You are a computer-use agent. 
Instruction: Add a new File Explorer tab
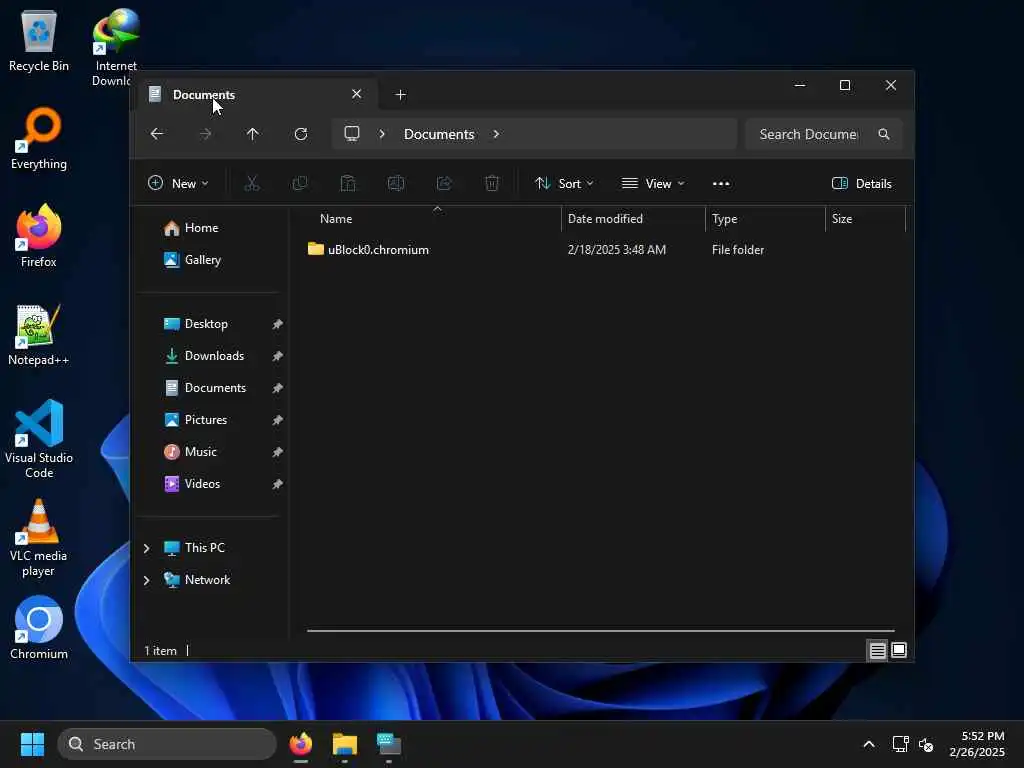(x=400, y=95)
